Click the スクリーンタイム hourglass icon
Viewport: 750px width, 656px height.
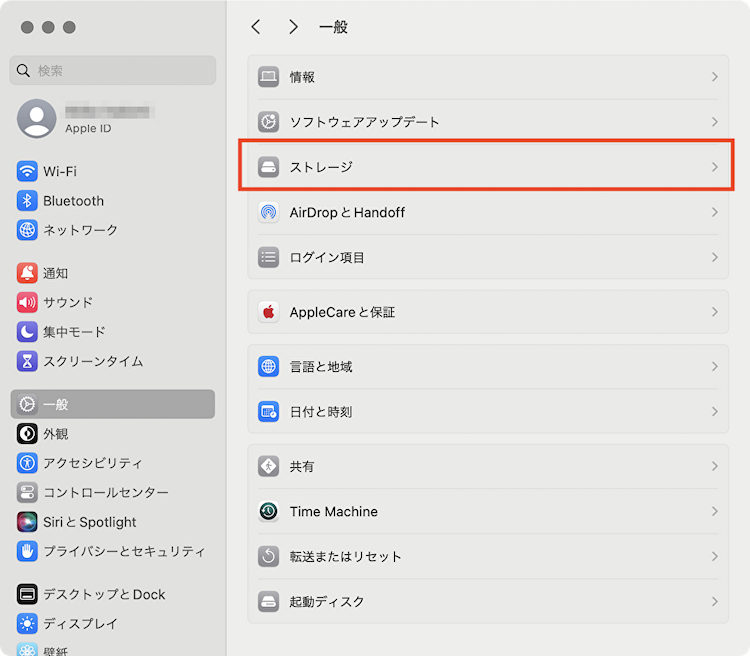pyautogui.click(x=27, y=361)
